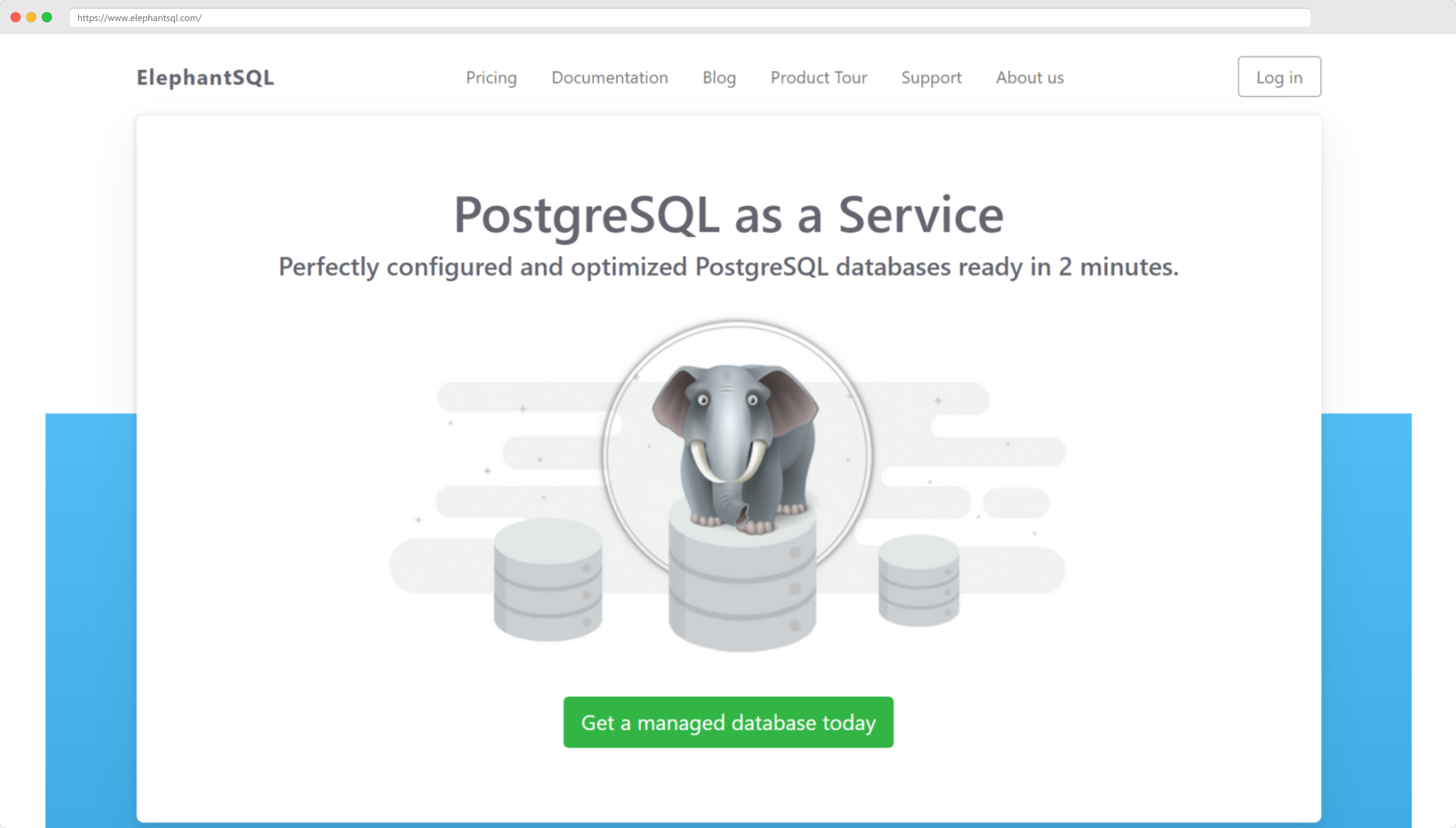This screenshot has width=1456, height=828.
Task: Open the Documentation menu item
Action: click(x=610, y=77)
